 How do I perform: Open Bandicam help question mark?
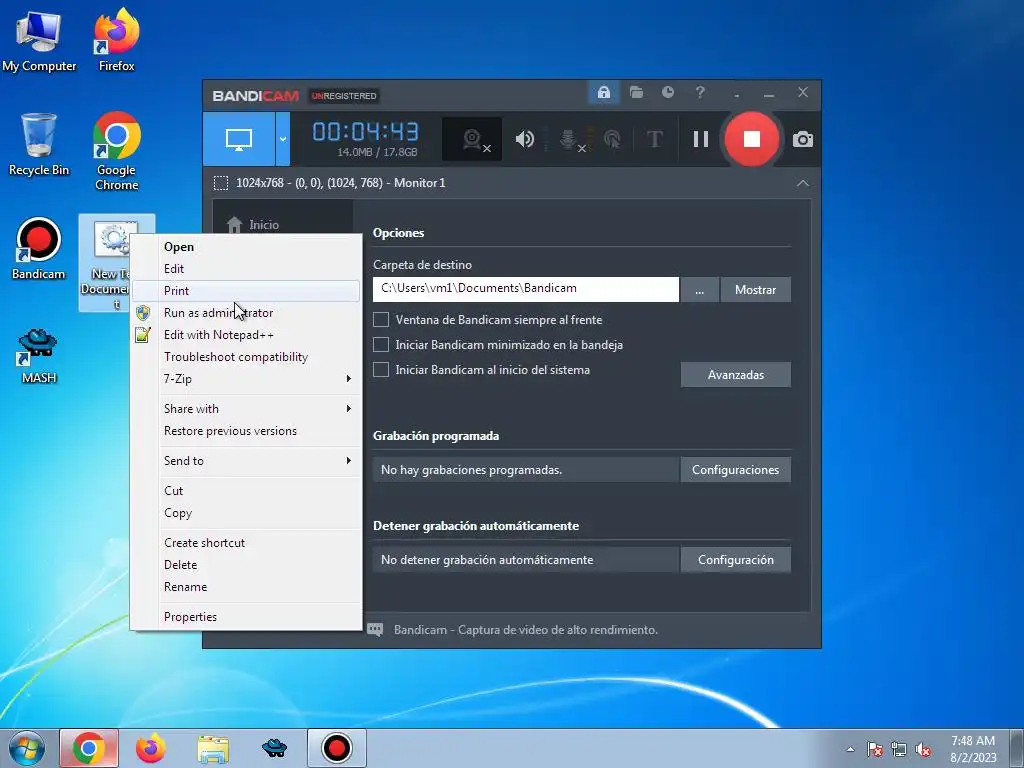[700, 93]
